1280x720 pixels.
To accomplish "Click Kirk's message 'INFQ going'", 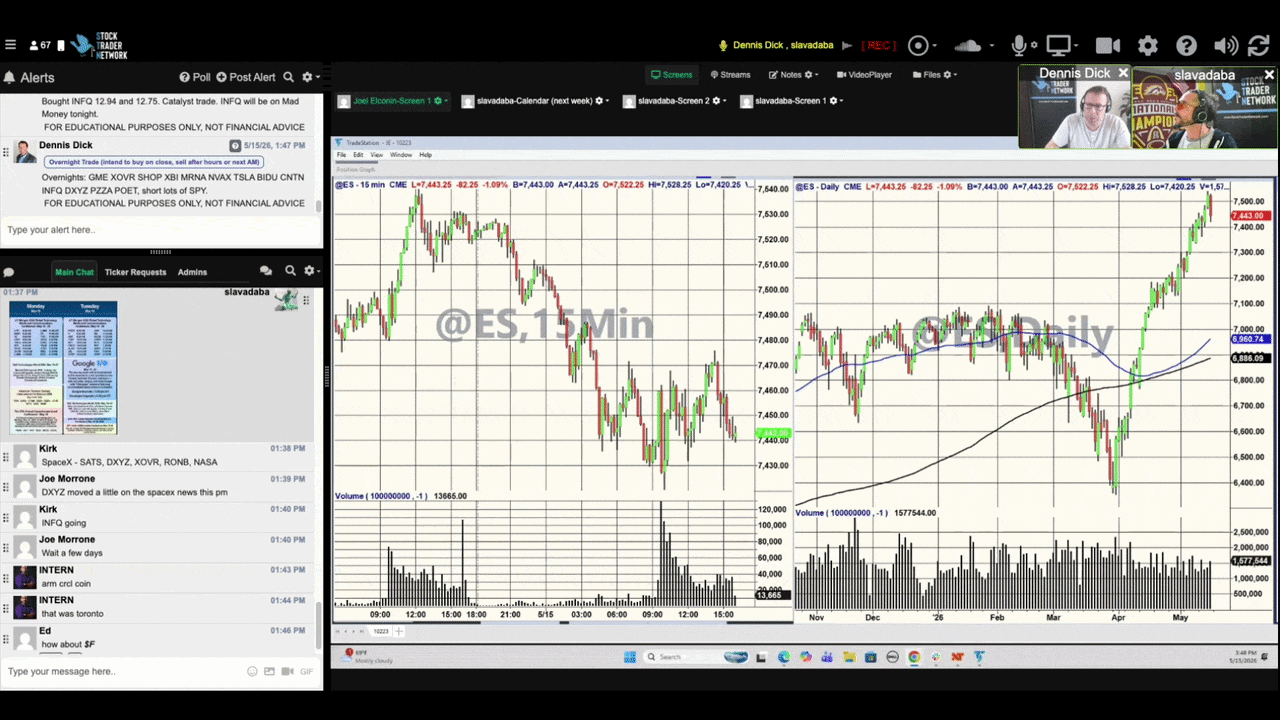I will coord(64,523).
